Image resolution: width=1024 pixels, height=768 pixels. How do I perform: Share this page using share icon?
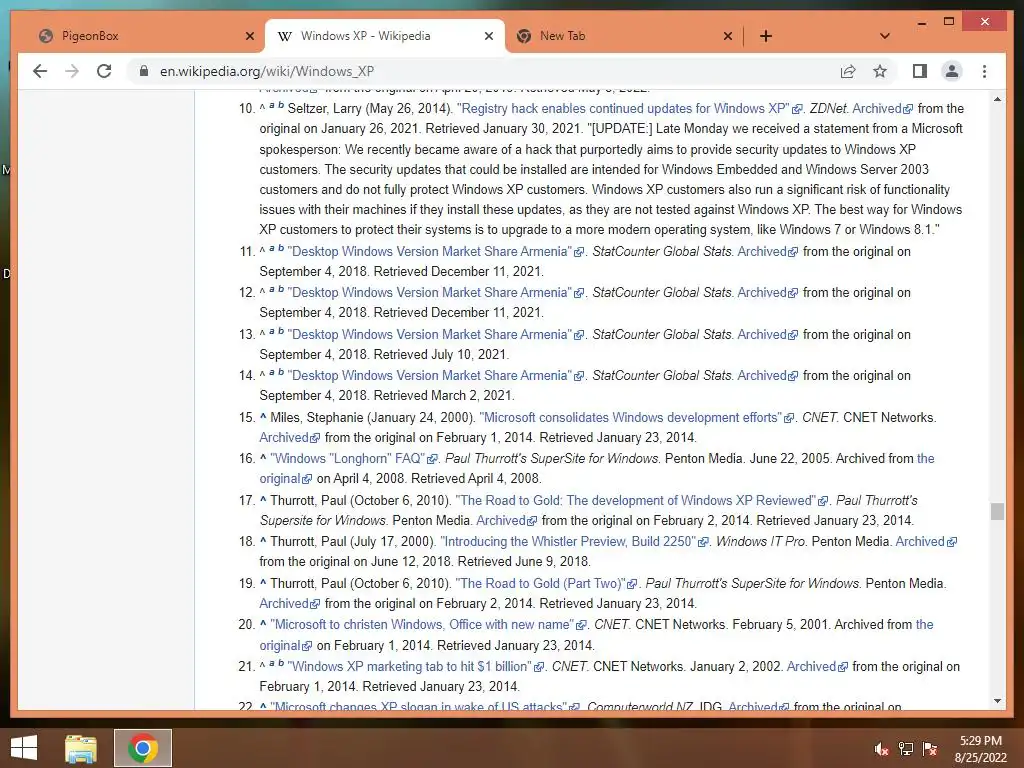click(x=848, y=71)
